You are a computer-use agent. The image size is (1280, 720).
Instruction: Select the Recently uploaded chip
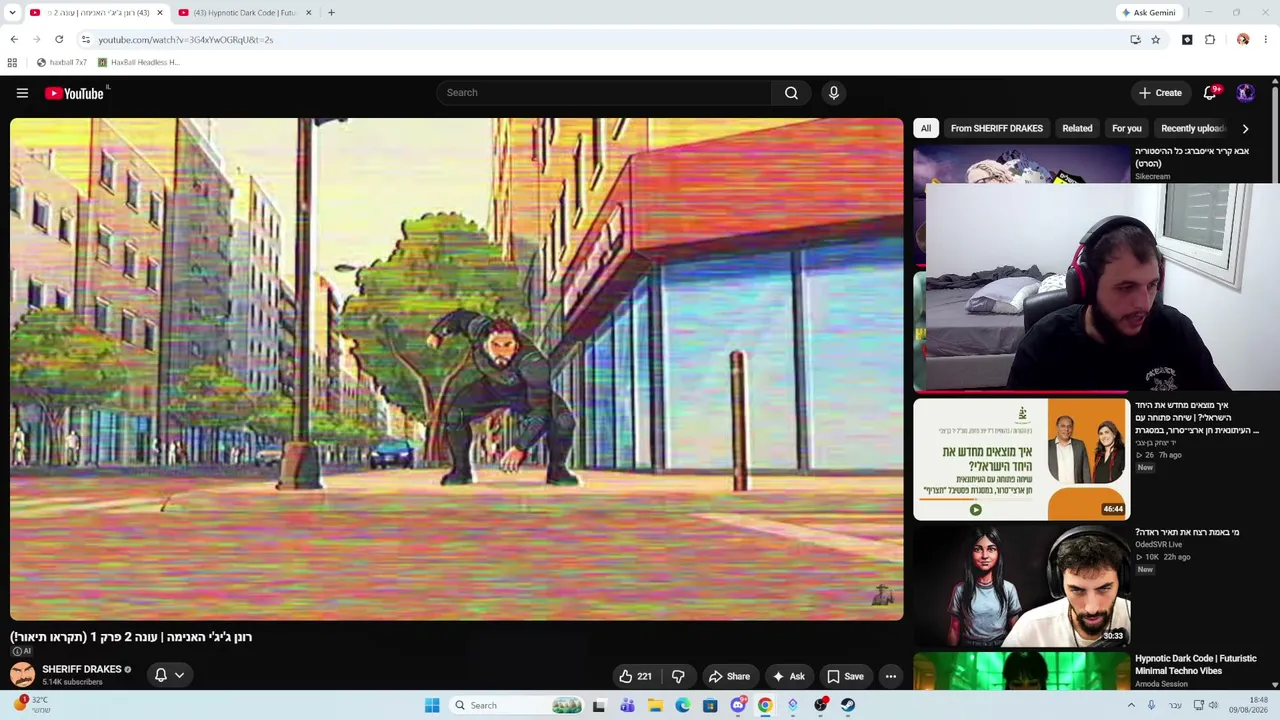(x=1192, y=128)
